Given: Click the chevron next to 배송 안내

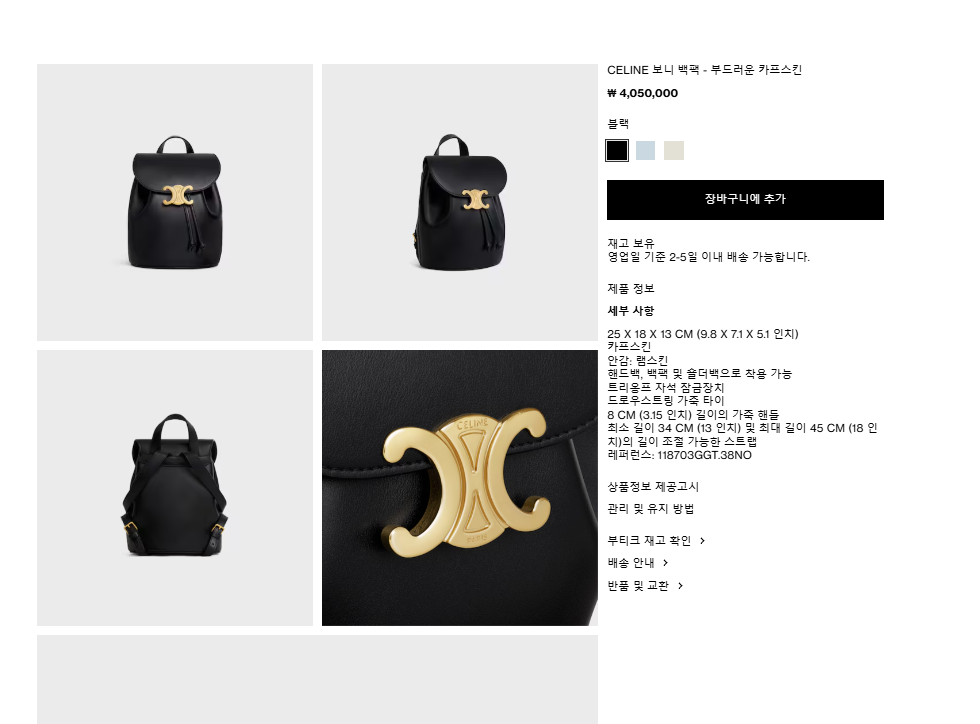Looking at the screenshot, I should click(666, 563).
